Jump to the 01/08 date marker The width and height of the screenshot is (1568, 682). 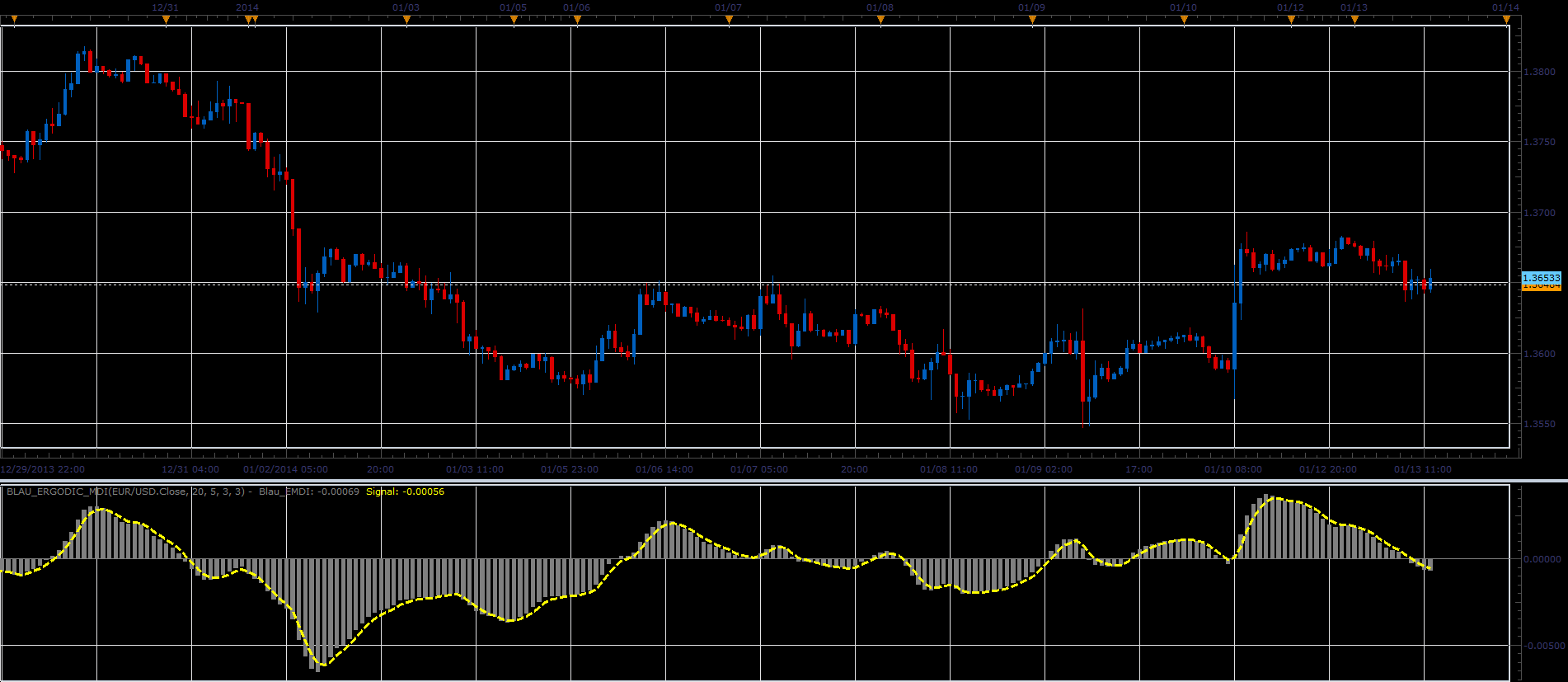(880, 21)
